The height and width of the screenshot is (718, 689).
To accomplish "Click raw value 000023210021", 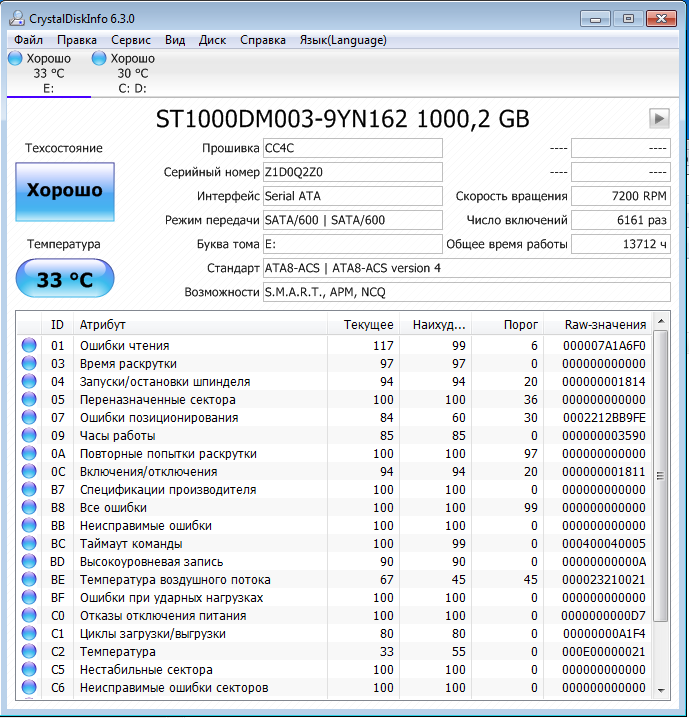I will pos(604,580).
